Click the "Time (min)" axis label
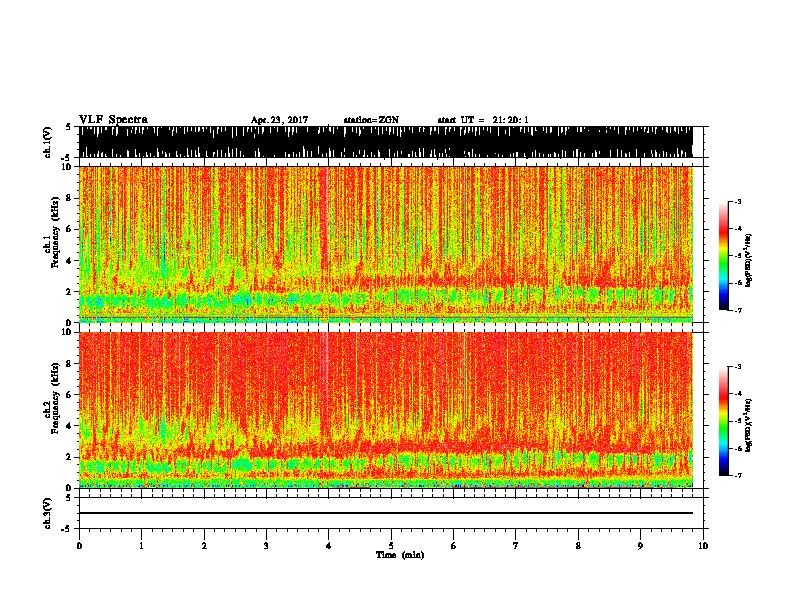Screen dimensions: 792x612 400,555
